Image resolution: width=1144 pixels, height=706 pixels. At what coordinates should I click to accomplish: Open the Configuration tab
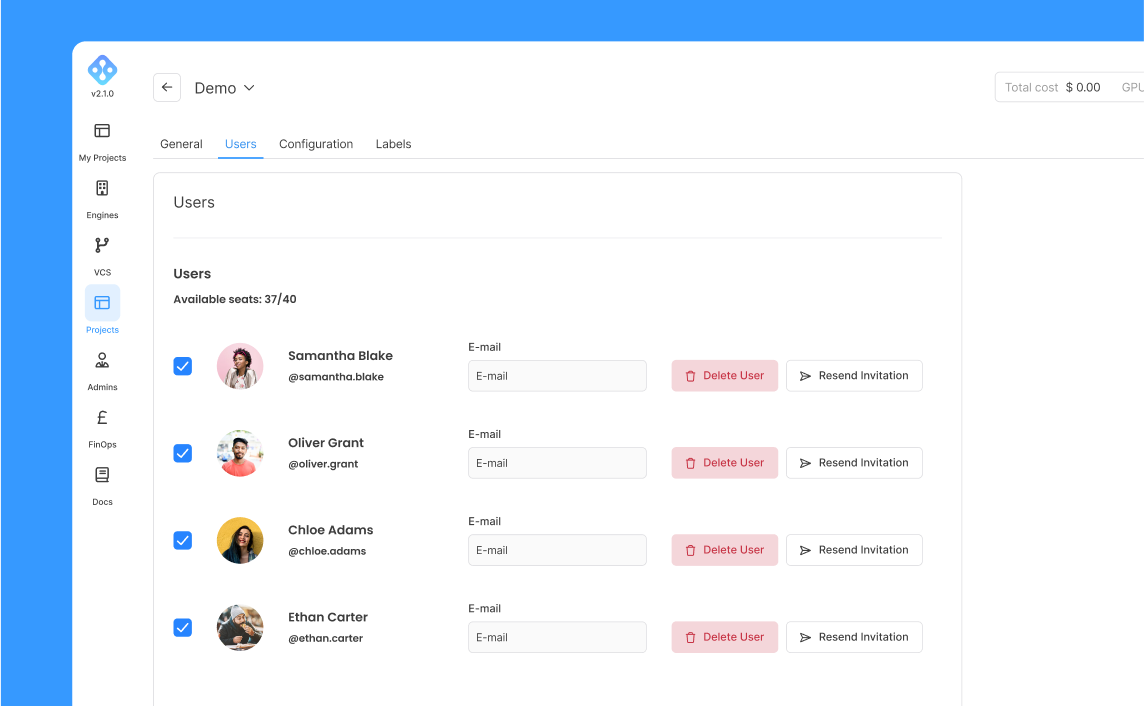[316, 144]
